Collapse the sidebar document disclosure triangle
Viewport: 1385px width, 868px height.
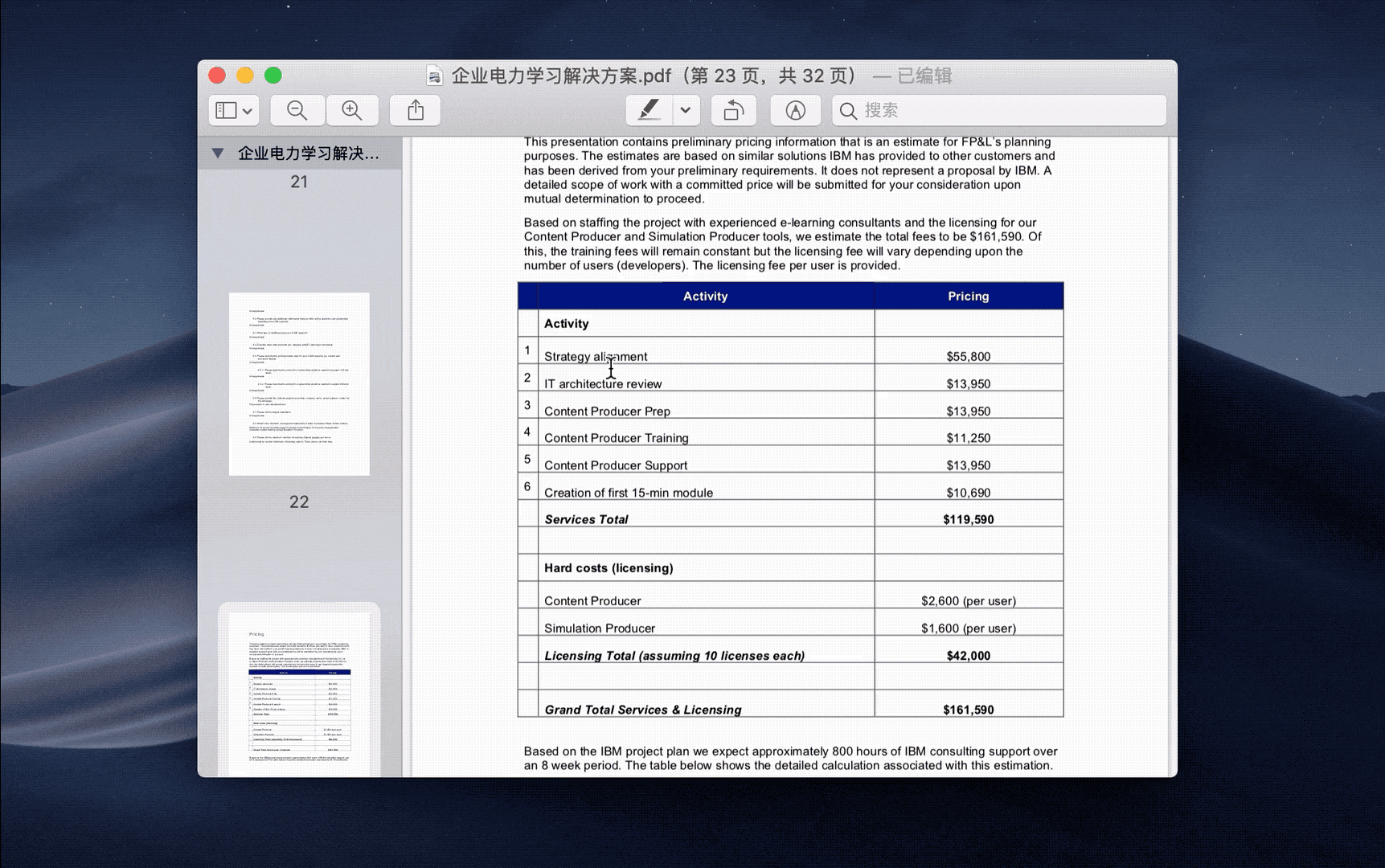pyautogui.click(x=218, y=154)
